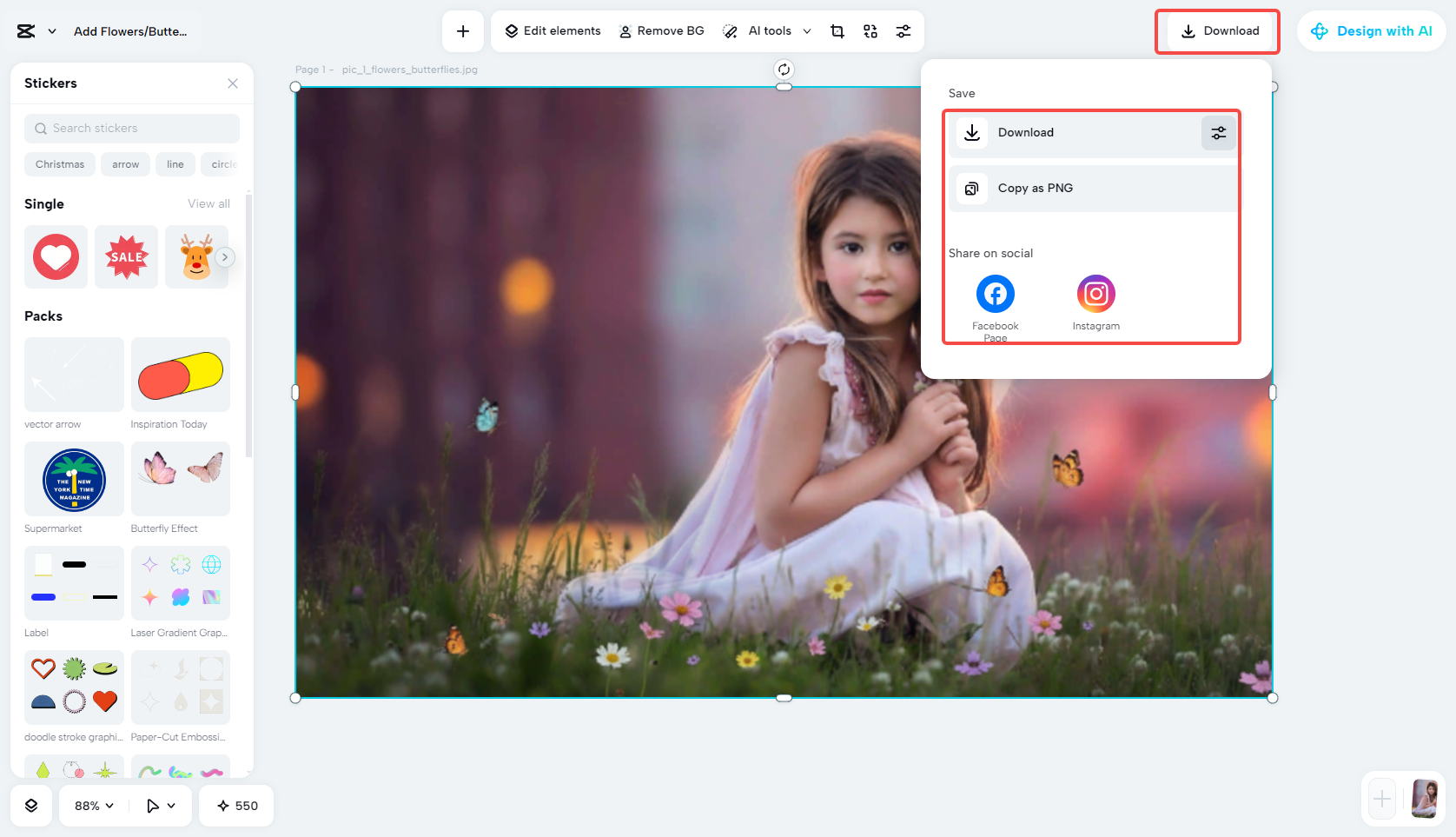The width and height of the screenshot is (1456, 837).
Task: Click the Stickers panel scrollbar
Action: coord(249,325)
